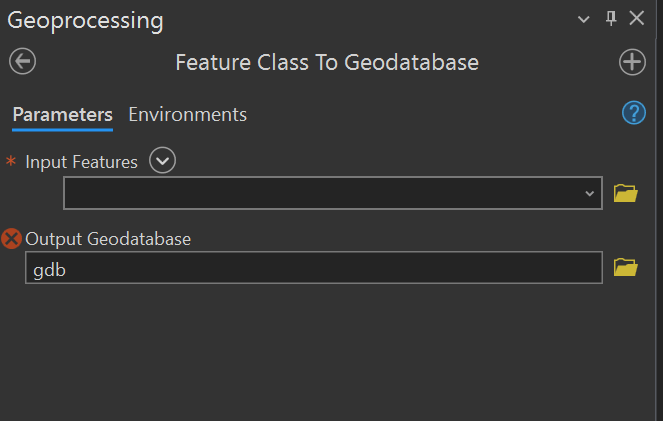
Task: Open the Input Features dropdown list arrow
Action: pos(589,194)
